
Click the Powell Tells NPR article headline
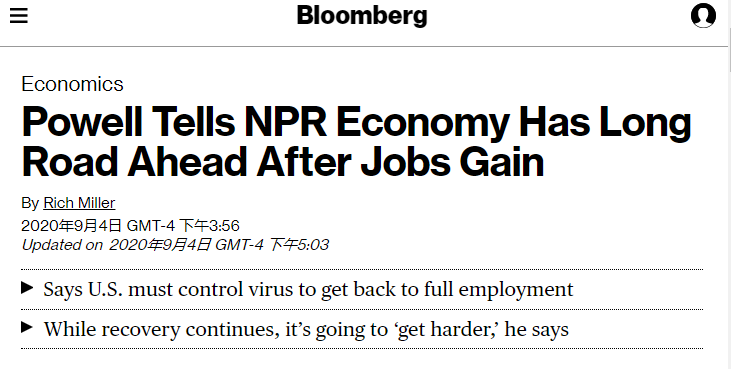(x=356, y=142)
